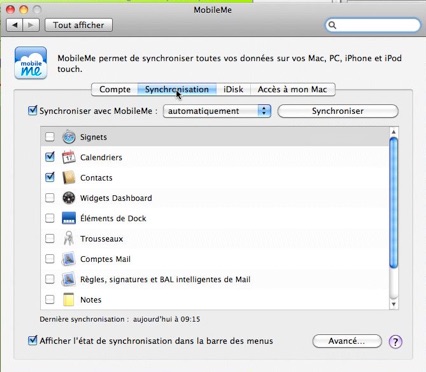Check the Comptes Mail checkbox
This screenshot has width=426, height=372.
pyautogui.click(x=50, y=259)
